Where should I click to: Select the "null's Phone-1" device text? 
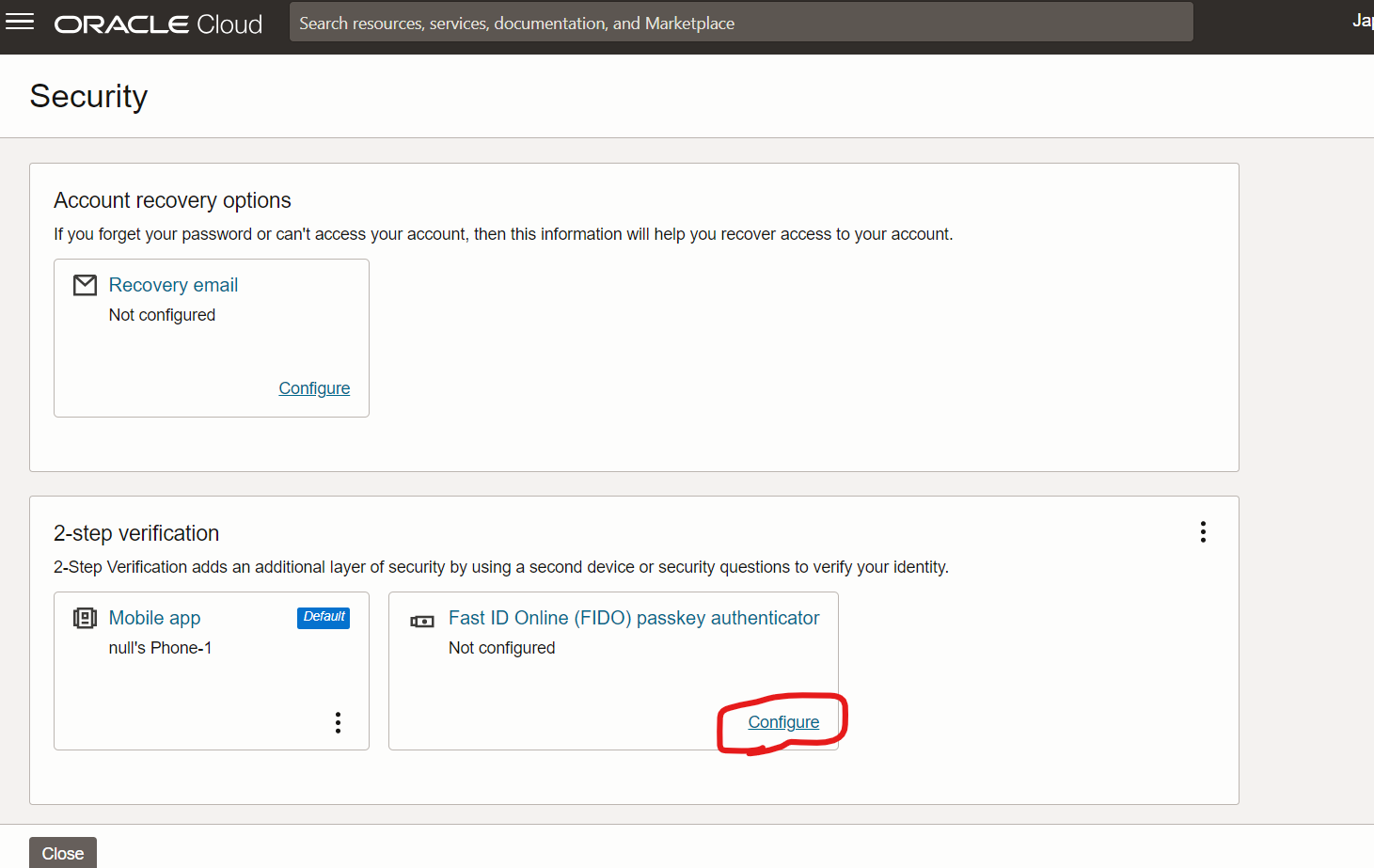coord(160,648)
